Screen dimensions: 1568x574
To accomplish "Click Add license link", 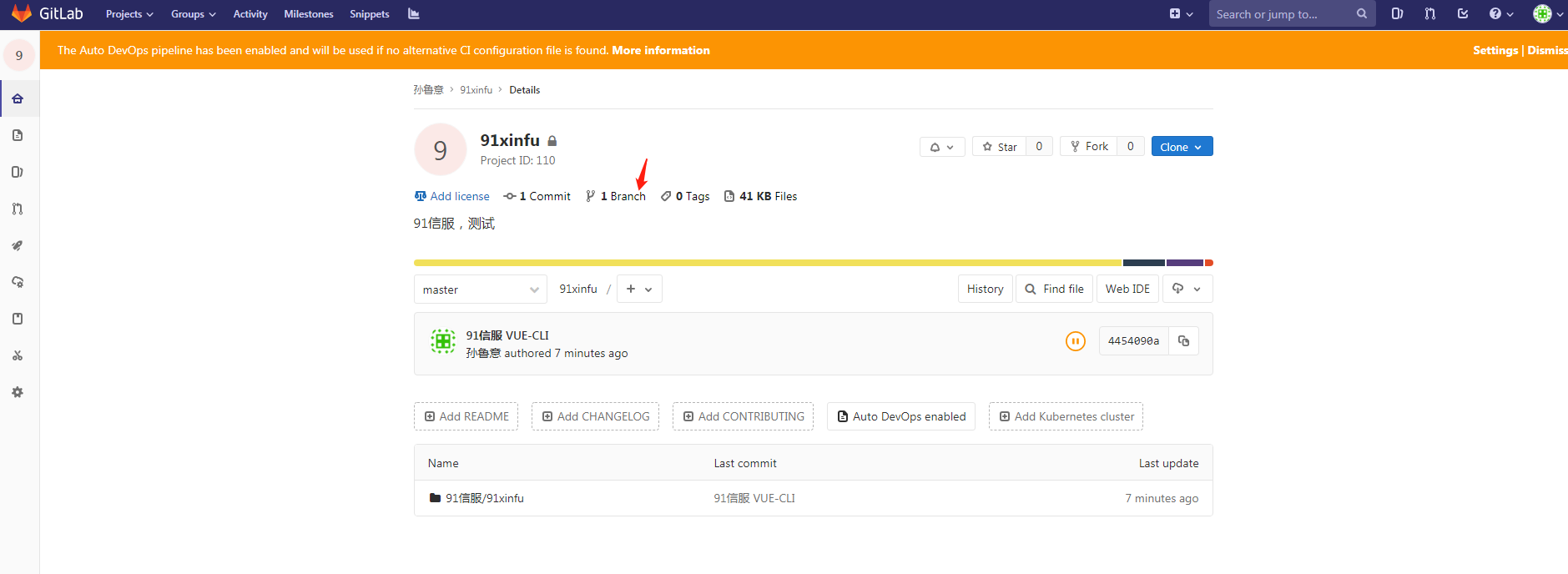I will point(452,196).
